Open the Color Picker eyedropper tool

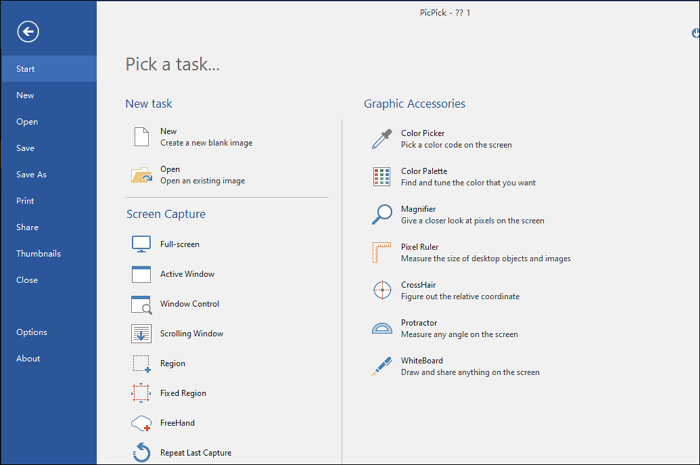[381, 139]
